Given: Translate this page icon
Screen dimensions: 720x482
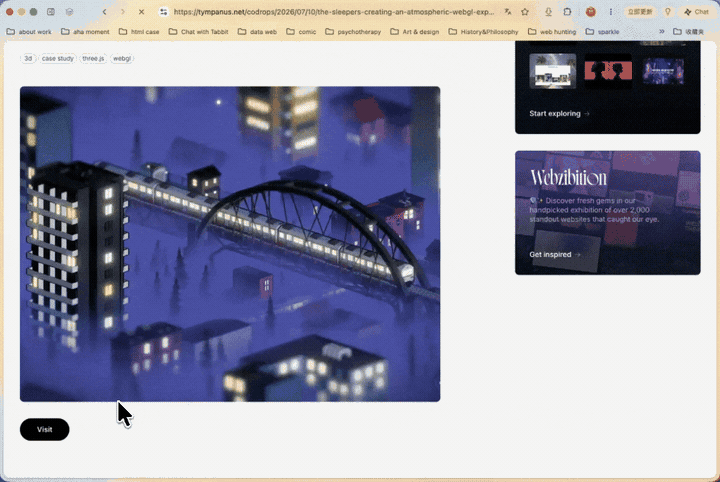Looking at the screenshot, I should tap(508, 12).
